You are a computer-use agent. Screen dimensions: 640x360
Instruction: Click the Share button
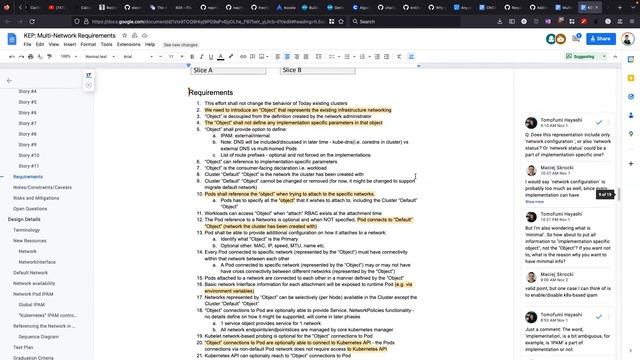pyautogui.click(x=601, y=39)
